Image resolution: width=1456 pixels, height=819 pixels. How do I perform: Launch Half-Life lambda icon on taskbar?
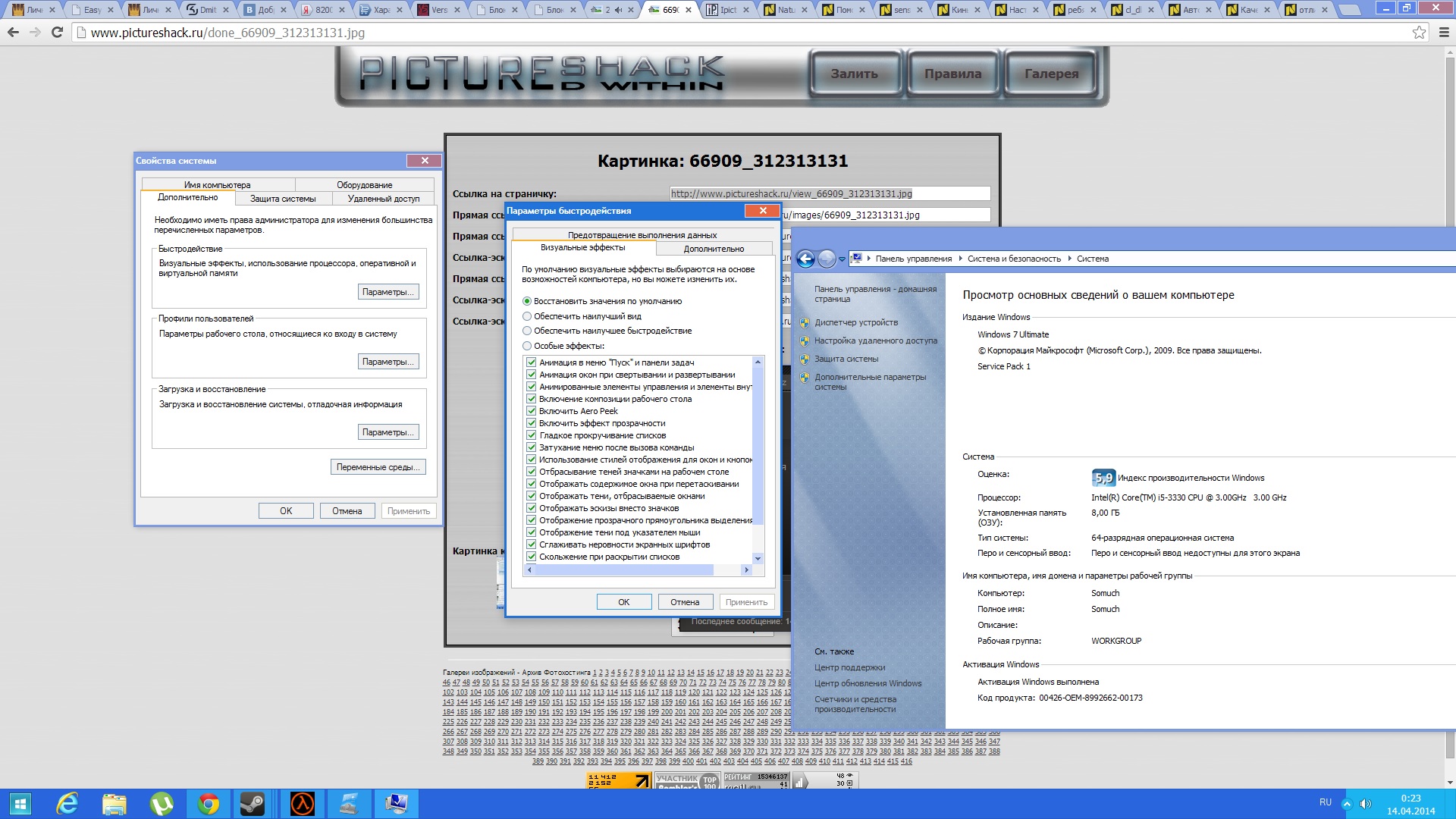pos(303,804)
